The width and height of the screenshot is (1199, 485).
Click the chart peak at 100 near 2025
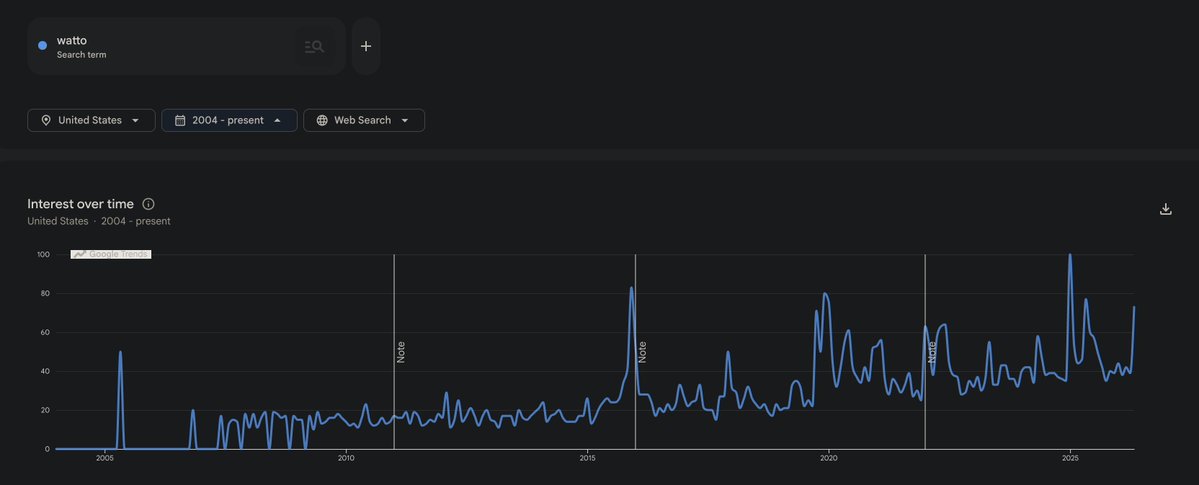1070,256
